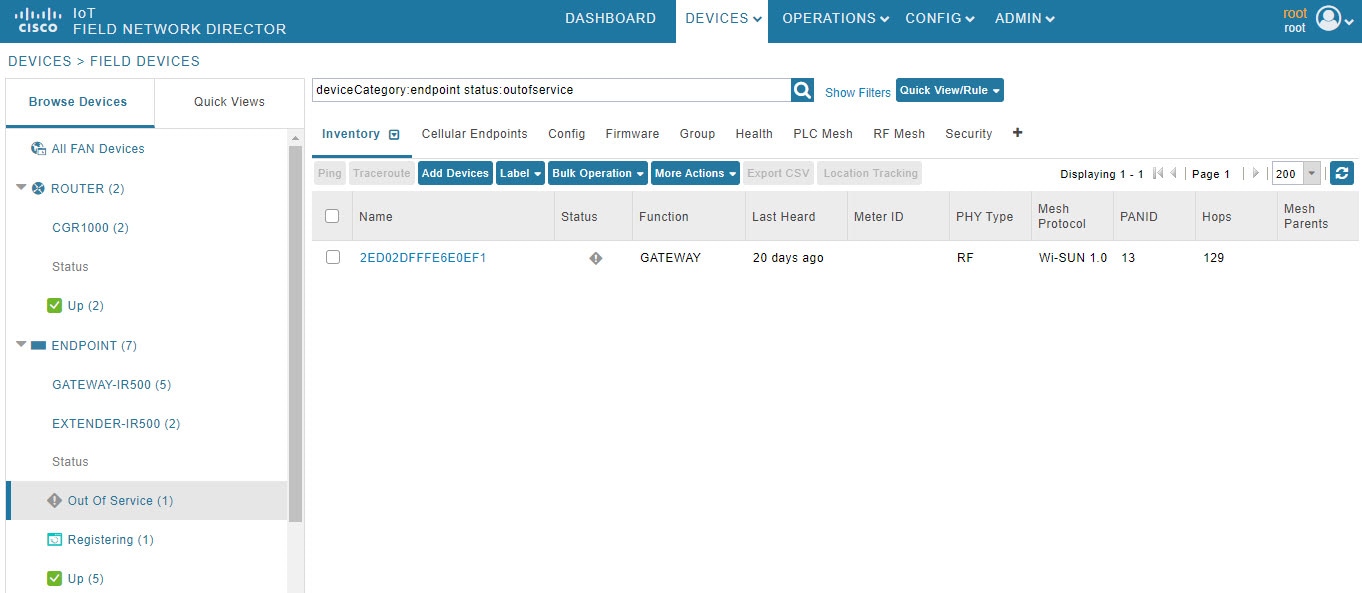This screenshot has width=1362, height=593.
Task: Open the Bulk Operation dropdown
Action: 598,173
